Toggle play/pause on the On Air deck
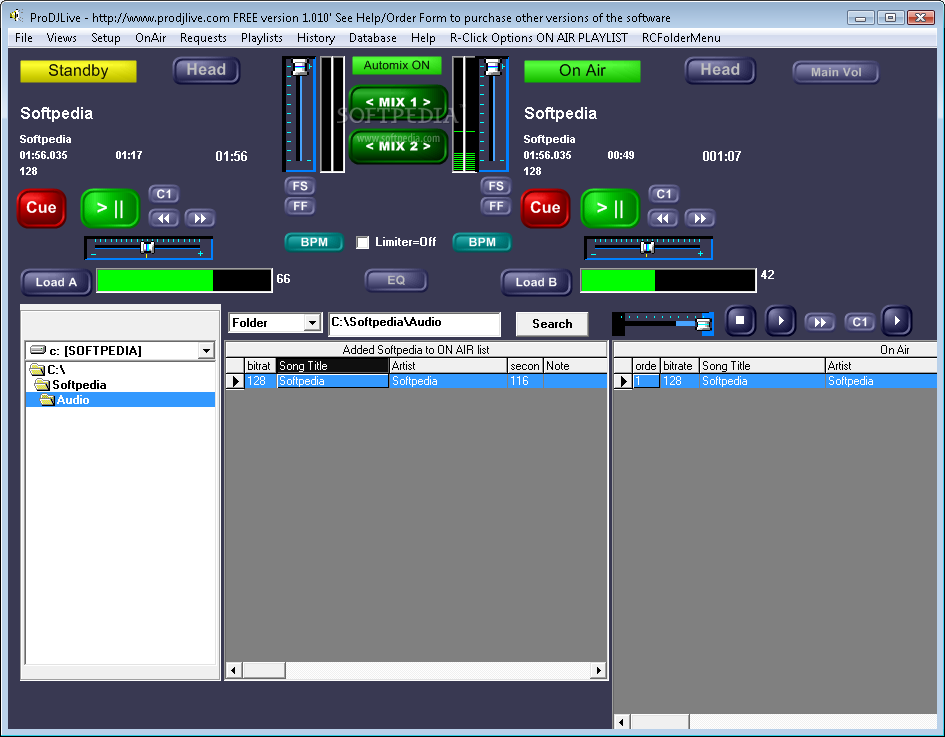945x737 pixels. [609, 208]
